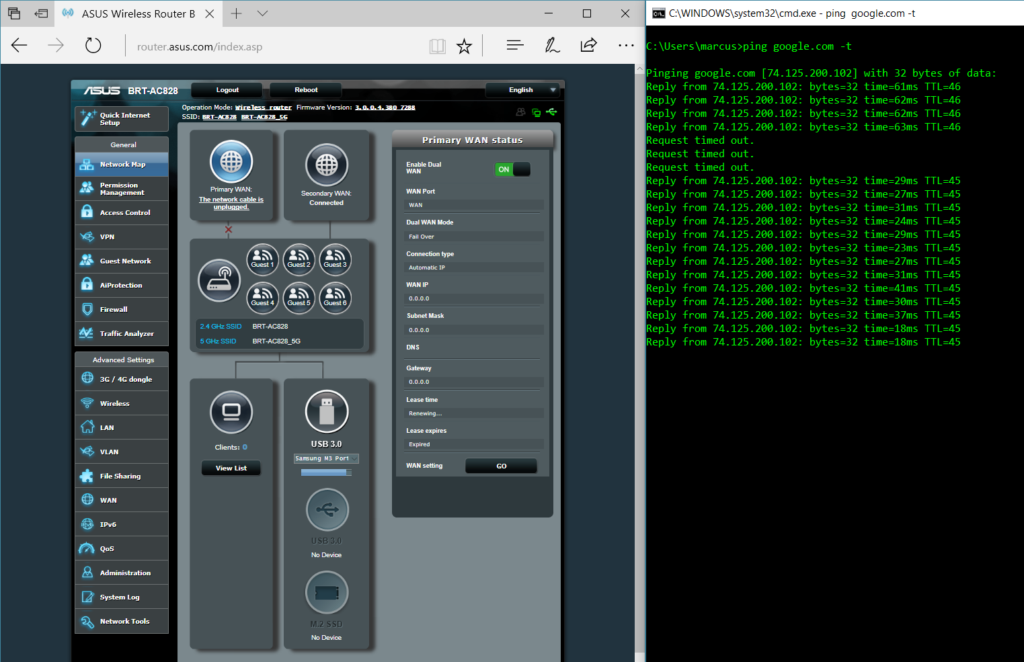Image resolution: width=1024 pixels, height=662 pixels.
Task: Click the wireless router icon in the network map
Action: pos(218,281)
